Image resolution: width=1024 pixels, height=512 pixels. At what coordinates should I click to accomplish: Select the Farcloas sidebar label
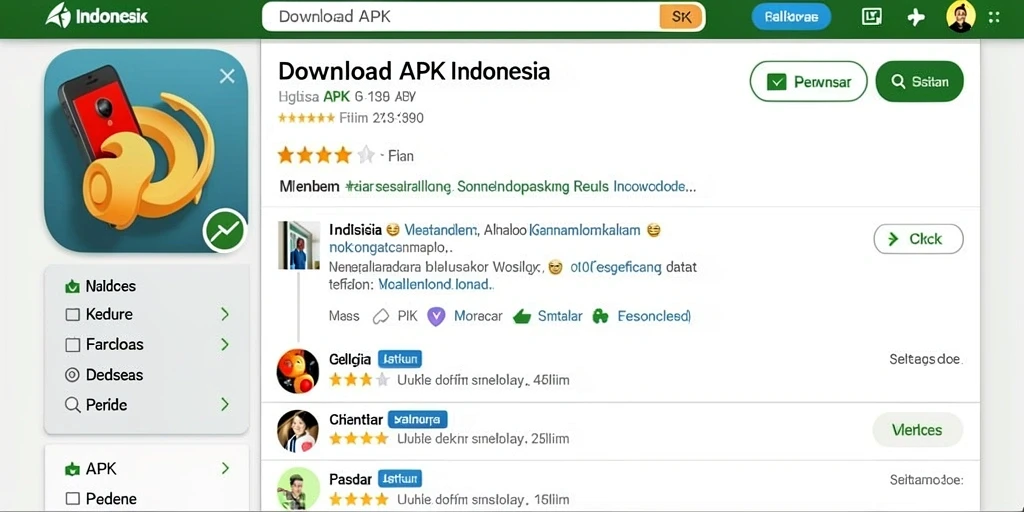(114, 345)
